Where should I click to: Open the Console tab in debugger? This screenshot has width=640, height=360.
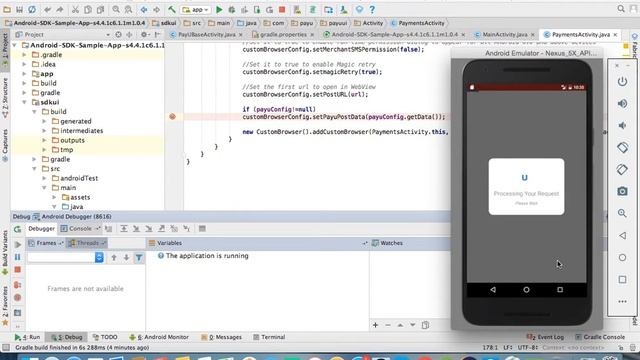pyautogui.click(x=79, y=229)
